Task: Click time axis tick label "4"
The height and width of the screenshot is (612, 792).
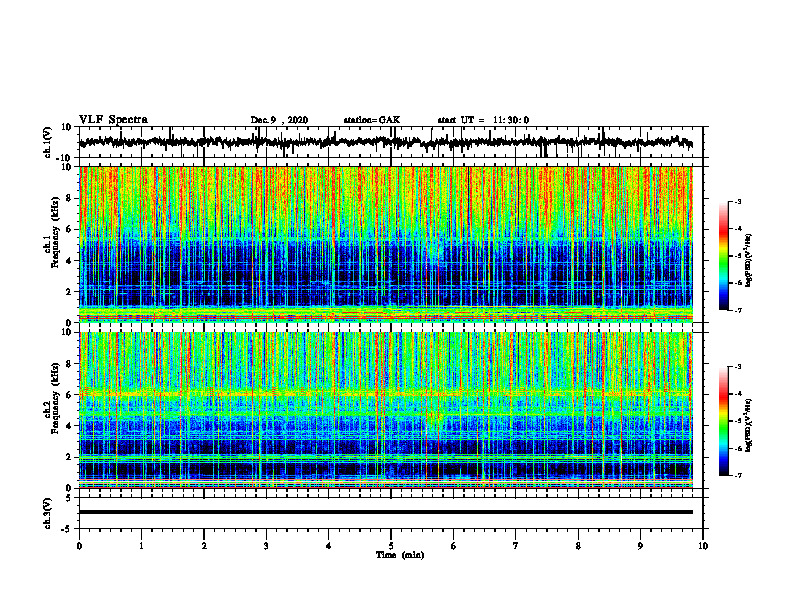Action: [x=329, y=546]
